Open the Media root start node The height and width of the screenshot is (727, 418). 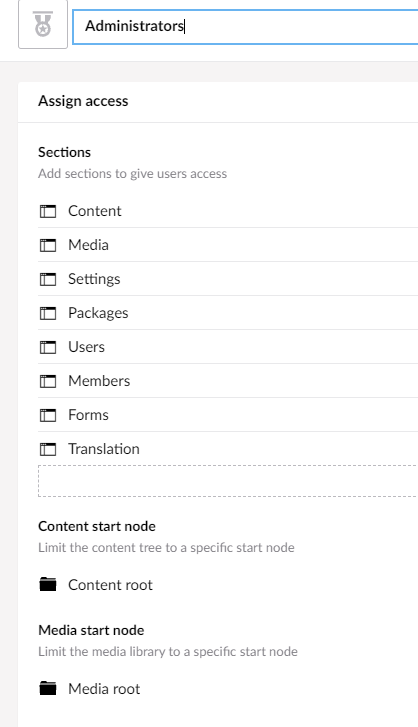pyautogui.click(x=104, y=689)
